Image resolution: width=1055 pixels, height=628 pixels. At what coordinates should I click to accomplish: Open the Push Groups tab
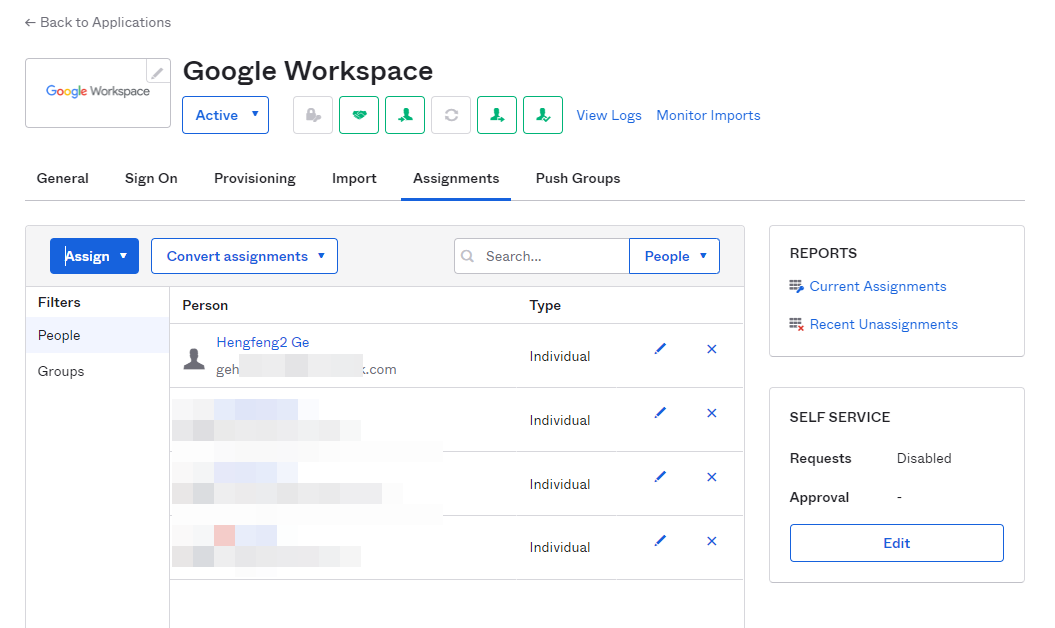pos(578,178)
